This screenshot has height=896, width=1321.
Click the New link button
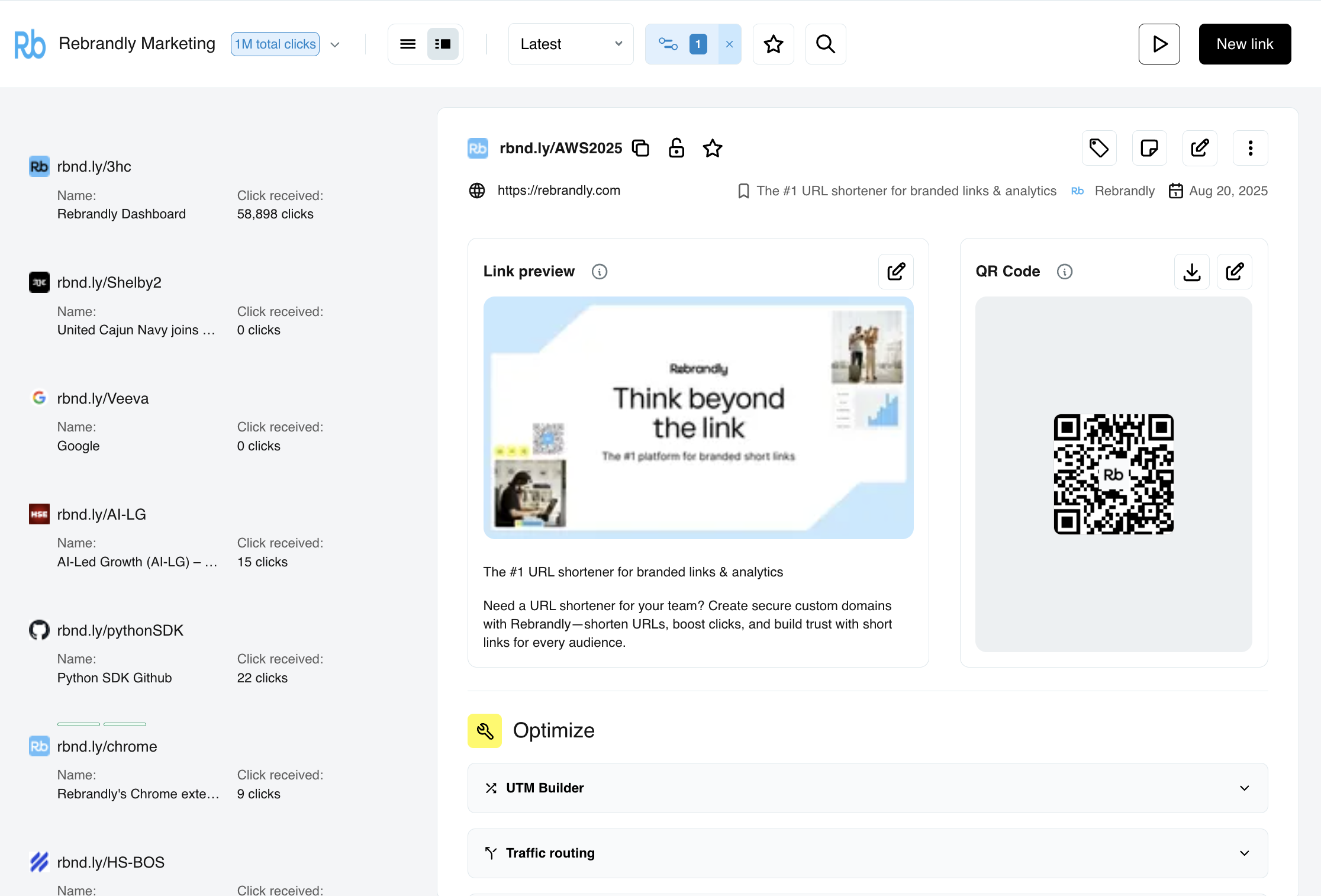point(1245,44)
